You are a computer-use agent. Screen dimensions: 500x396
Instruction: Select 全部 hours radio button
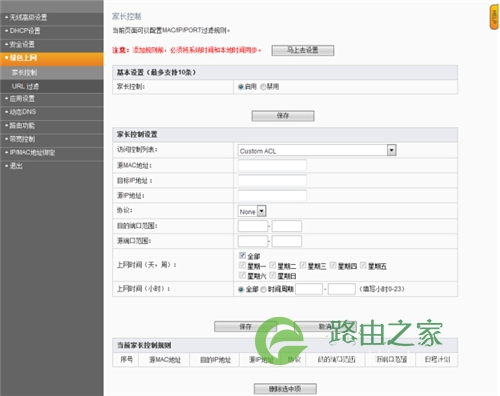(241, 289)
